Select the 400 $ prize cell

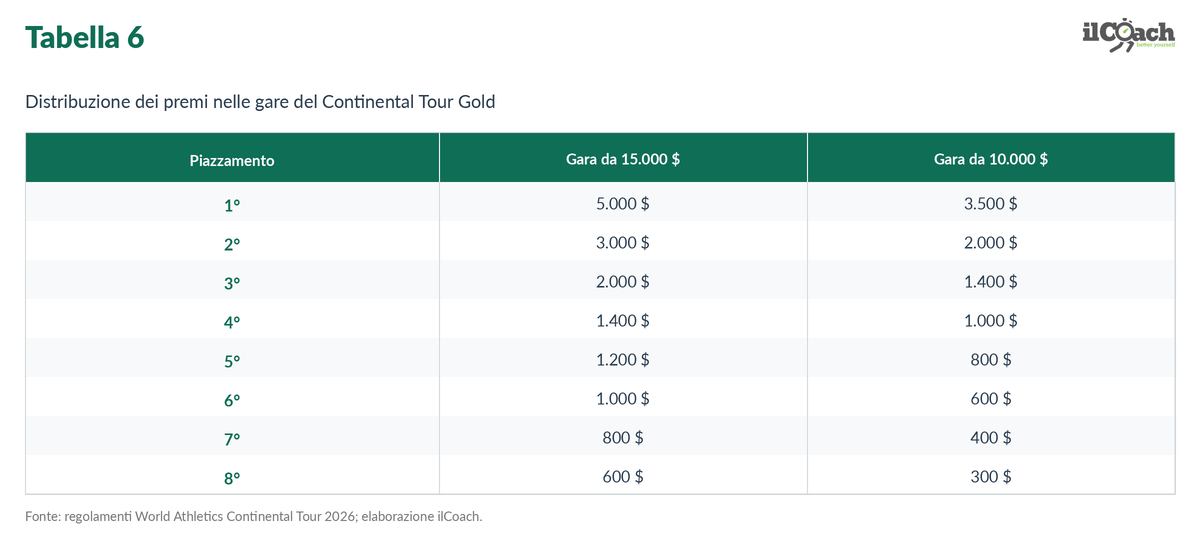click(991, 437)
